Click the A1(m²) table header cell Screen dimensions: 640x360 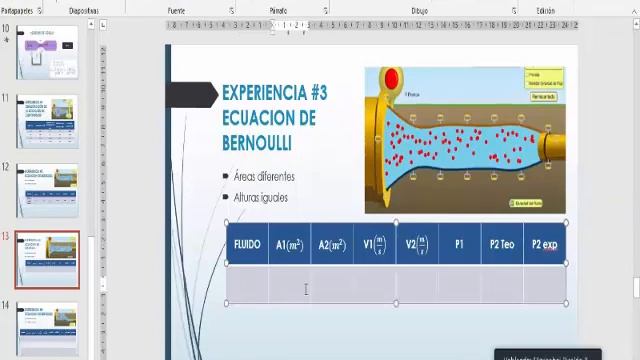pyautogui.click(x=290, y=244)
